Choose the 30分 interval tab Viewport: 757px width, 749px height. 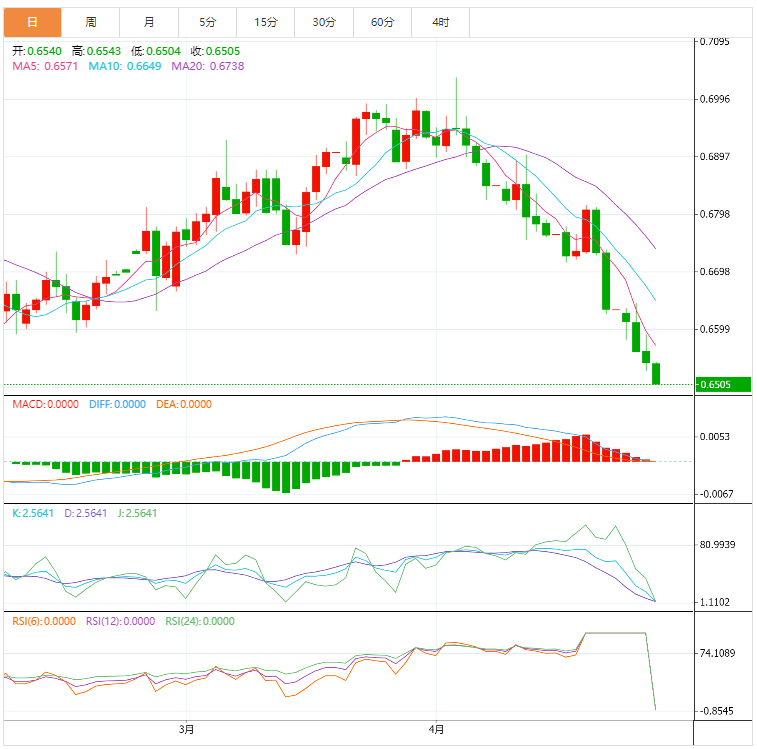tap(324, 21)
